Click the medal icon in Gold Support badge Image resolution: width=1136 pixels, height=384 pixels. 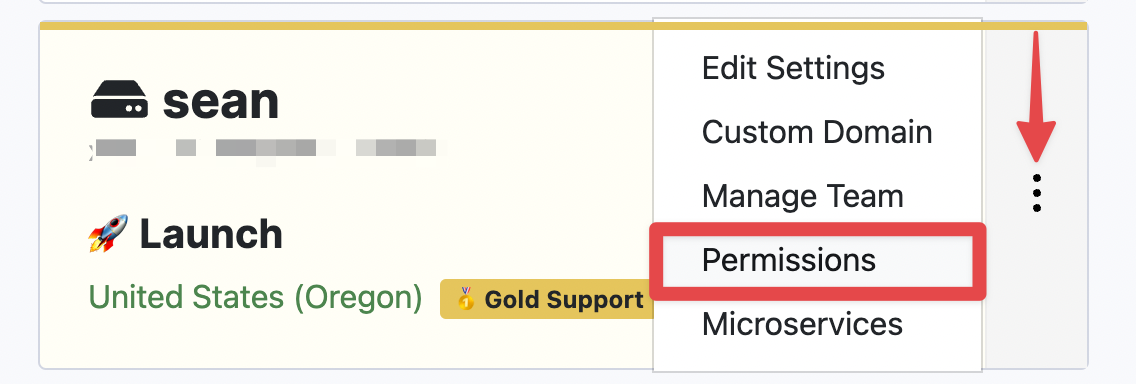point(466,299)
